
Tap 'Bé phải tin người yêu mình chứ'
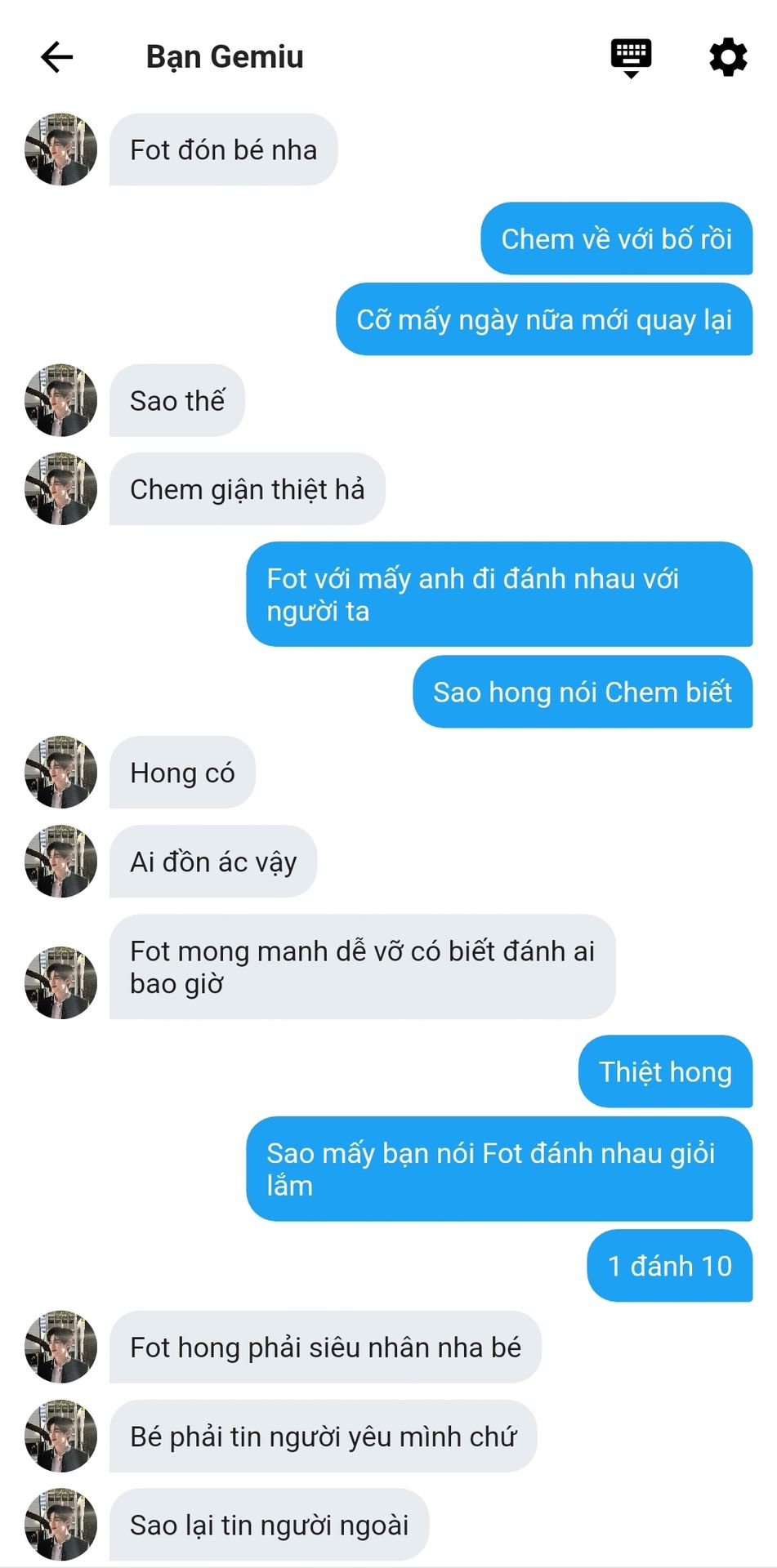coord(324,1436)
